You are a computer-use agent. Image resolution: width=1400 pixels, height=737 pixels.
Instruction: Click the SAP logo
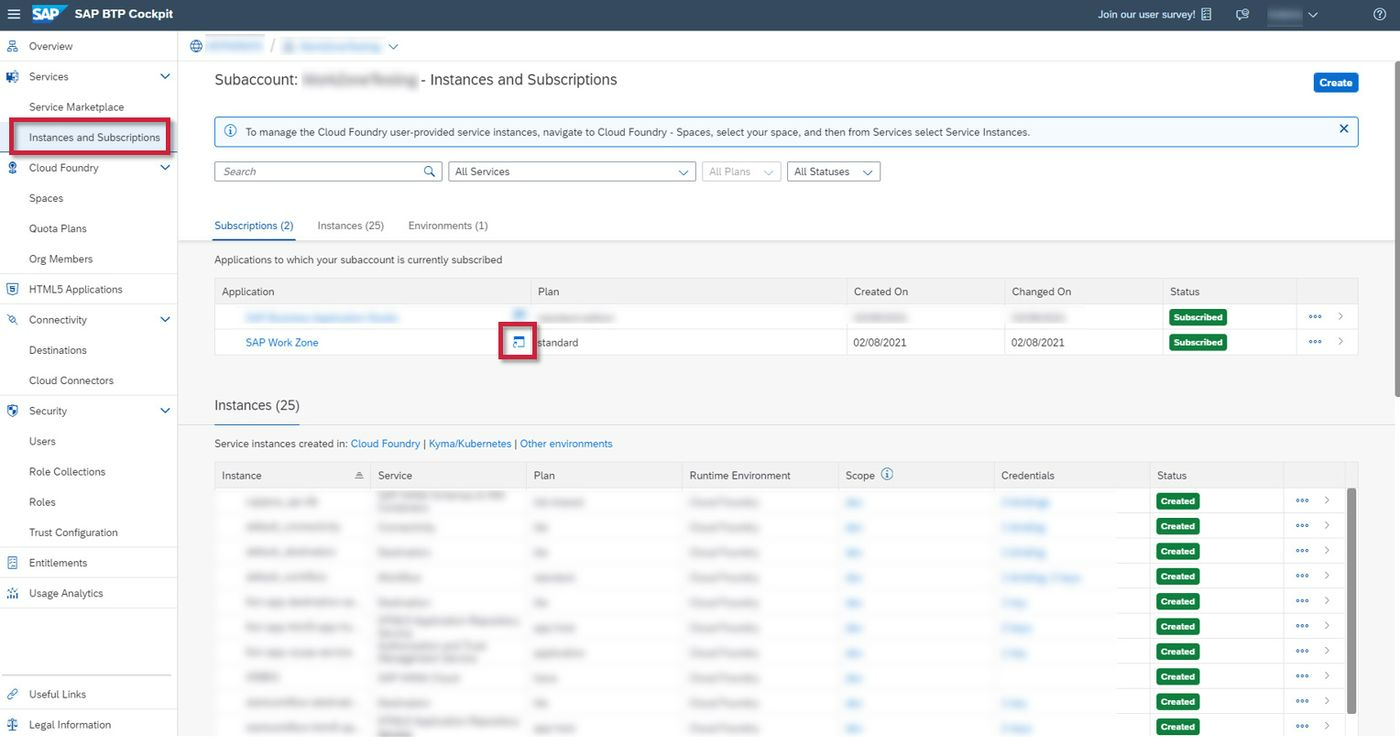tap(49, 14)
